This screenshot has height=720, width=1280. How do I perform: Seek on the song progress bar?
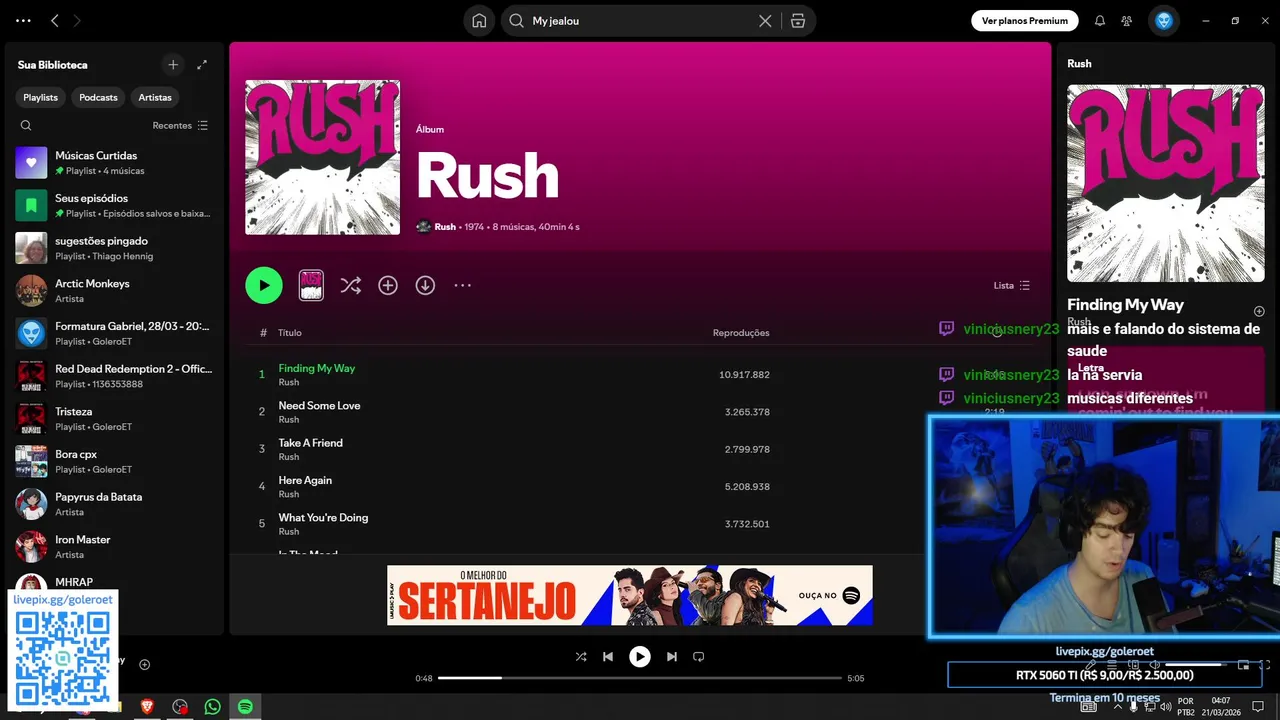tap(640, 678)
